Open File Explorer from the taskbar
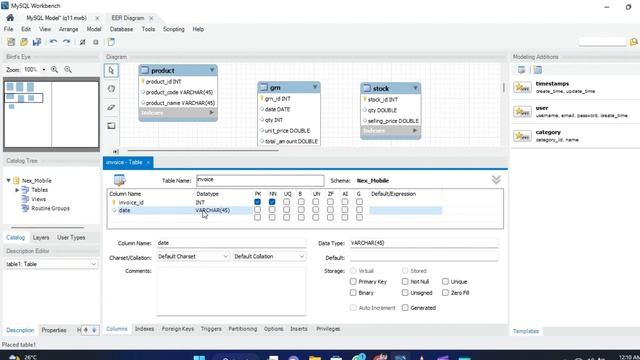The height and width of the screenshot is (360, 640). pyautogui.click(x=315, y=358)
